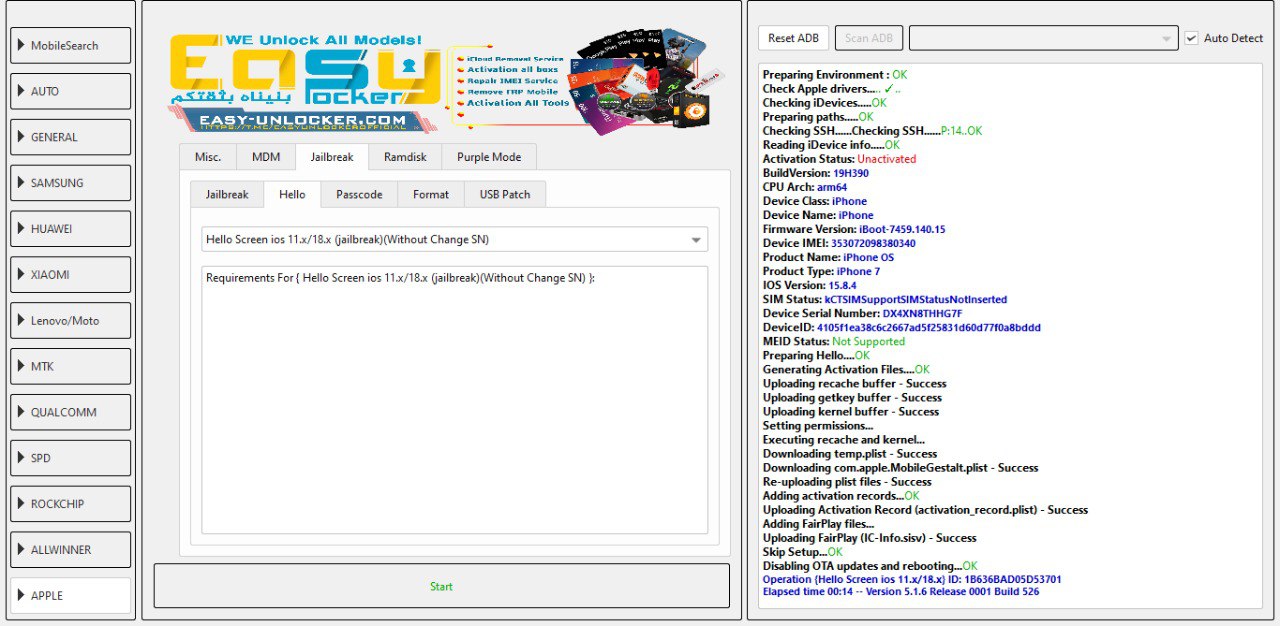Expand the MTK section
This screenshot has height=626, width=1280.
(x=71, y=366)
